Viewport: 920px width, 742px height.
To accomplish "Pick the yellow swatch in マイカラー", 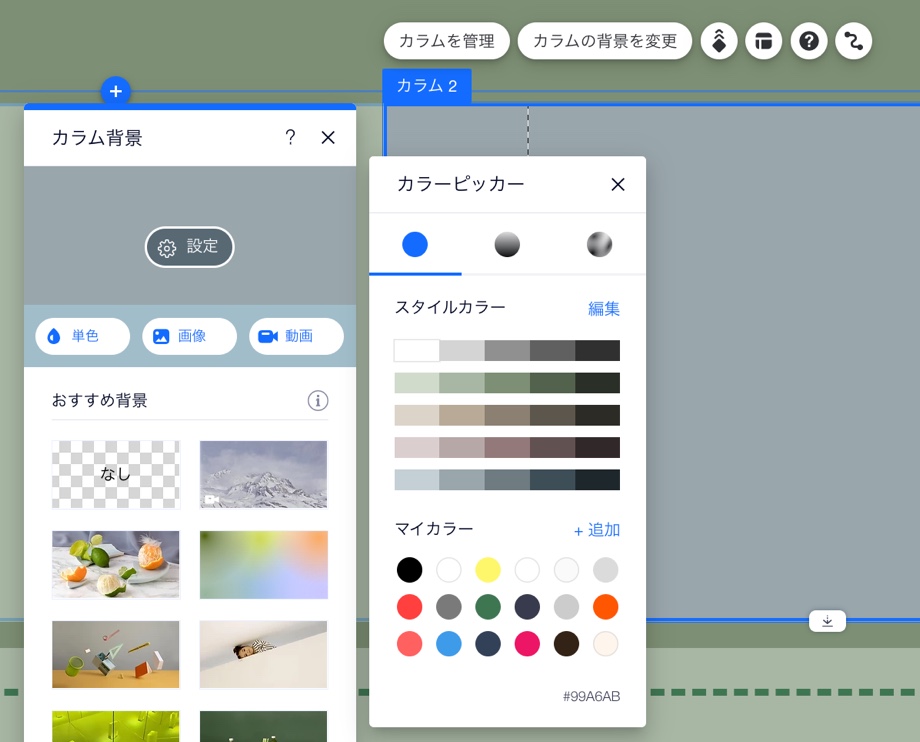I will click(x=488, y=570).
